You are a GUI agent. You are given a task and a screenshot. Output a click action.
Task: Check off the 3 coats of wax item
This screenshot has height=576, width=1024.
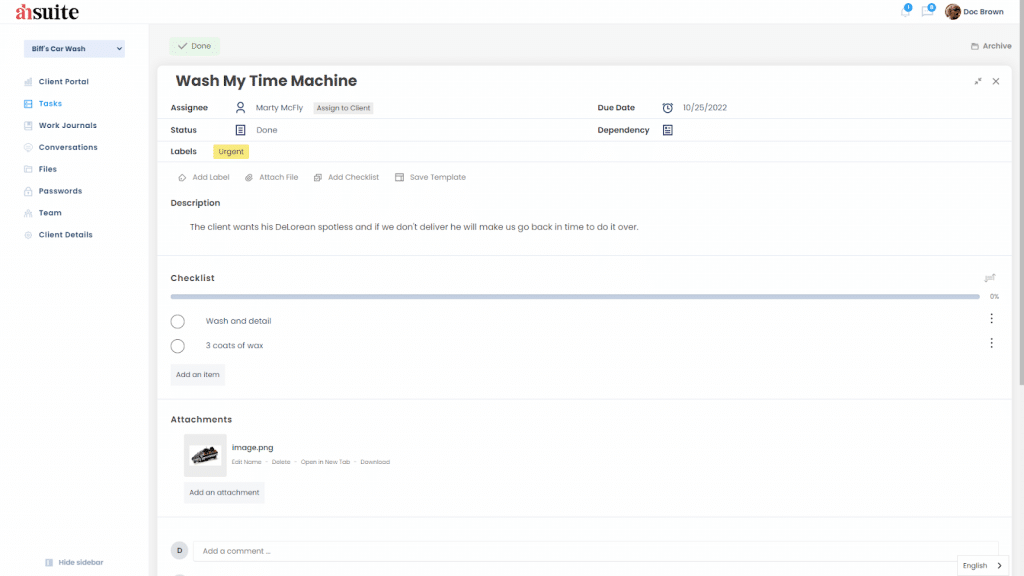pos(177,346)
